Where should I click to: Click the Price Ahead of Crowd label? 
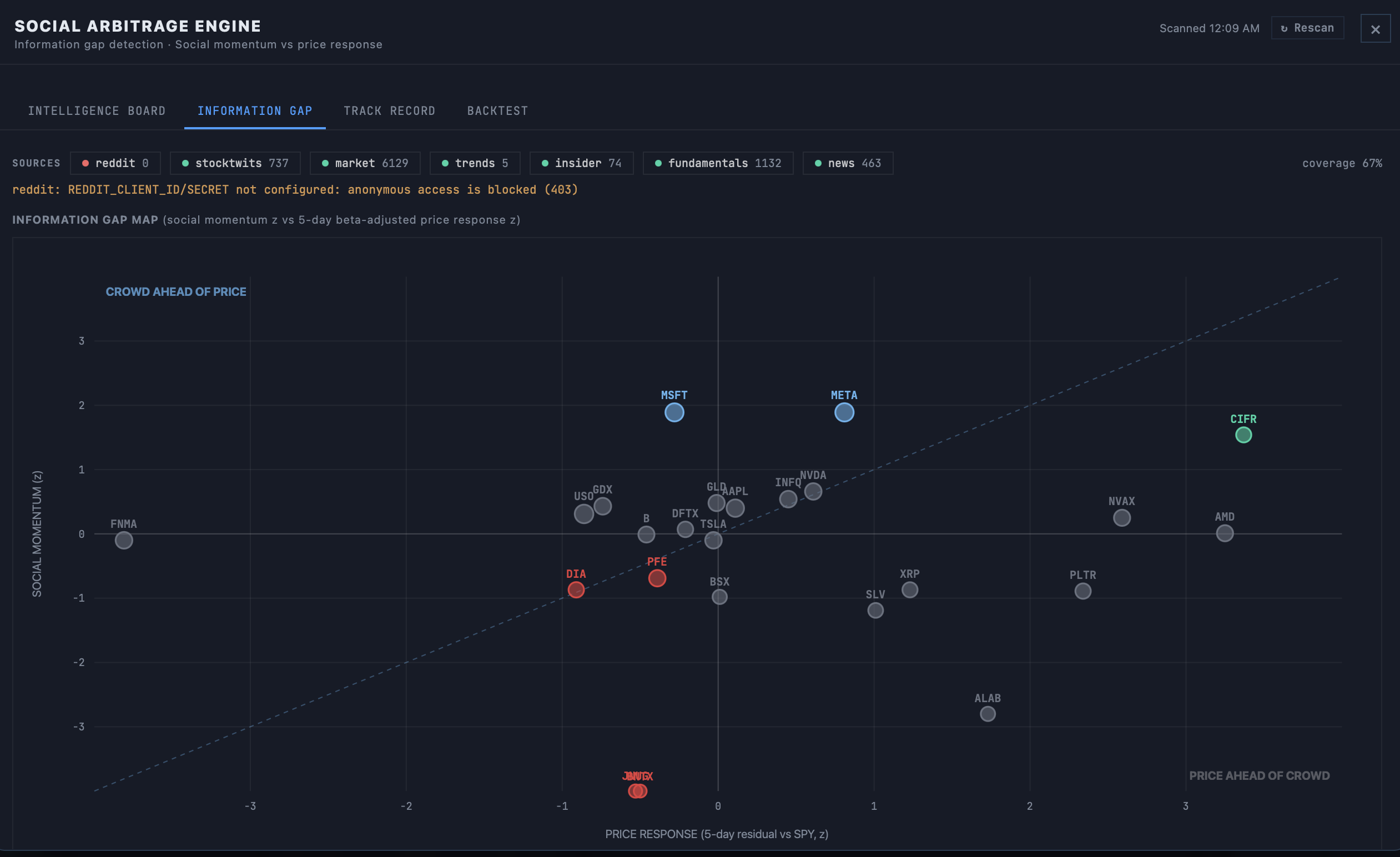click(1259, 776)
